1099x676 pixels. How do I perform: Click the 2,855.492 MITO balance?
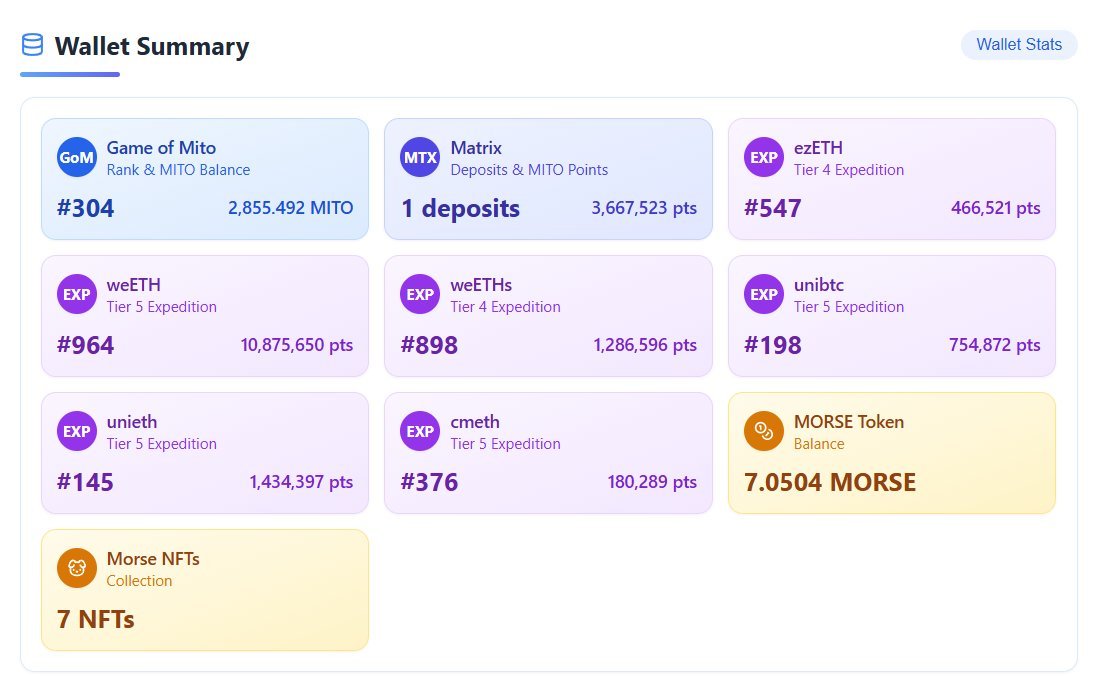[x=290, y=208]
